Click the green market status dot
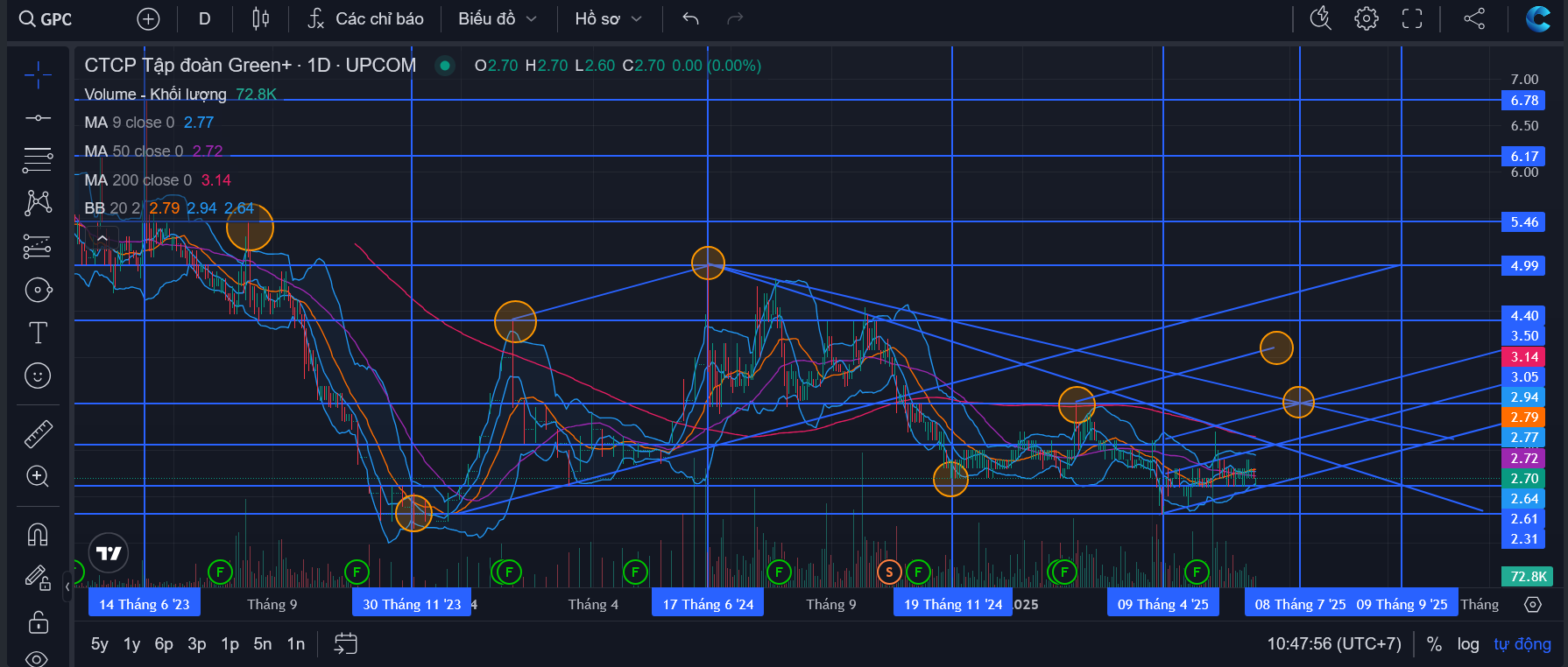This screenshot has width=1568, height=667. [x=445, y=66]
